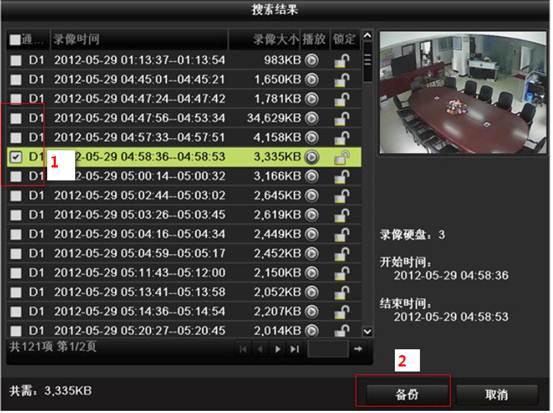Check the 05:00:14 recording checkbox
Image resolution: width=553 pixels, height=413 pixels.
tap(16, 177)
